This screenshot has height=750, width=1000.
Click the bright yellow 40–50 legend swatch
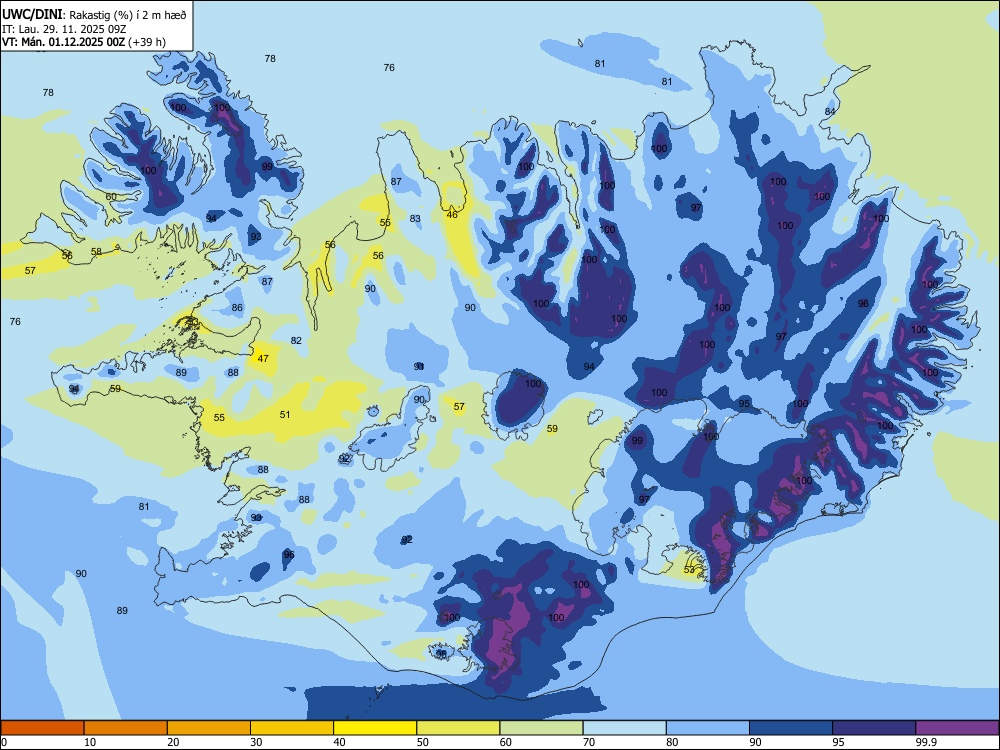pos(375,728)
